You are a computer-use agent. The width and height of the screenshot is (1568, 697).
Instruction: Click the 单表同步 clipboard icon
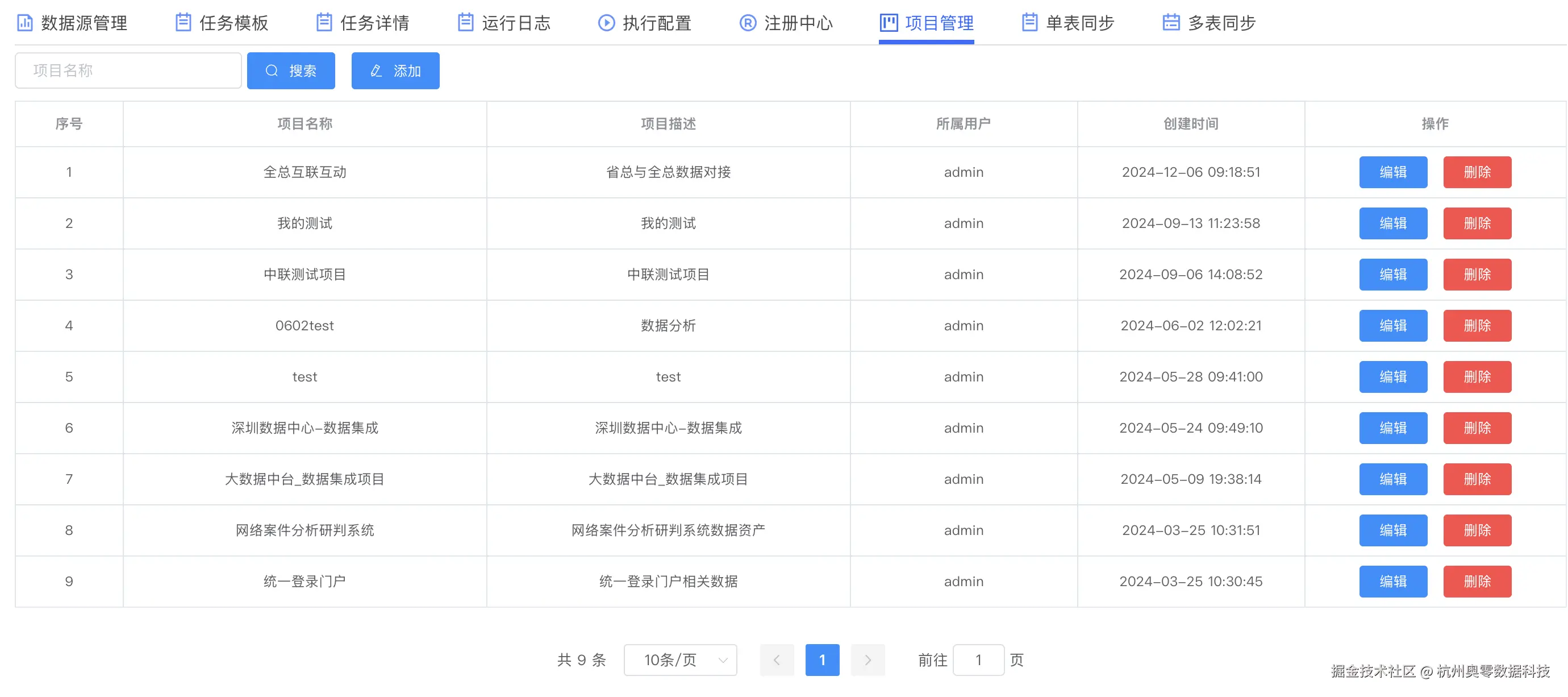(x=1029, y=23)
